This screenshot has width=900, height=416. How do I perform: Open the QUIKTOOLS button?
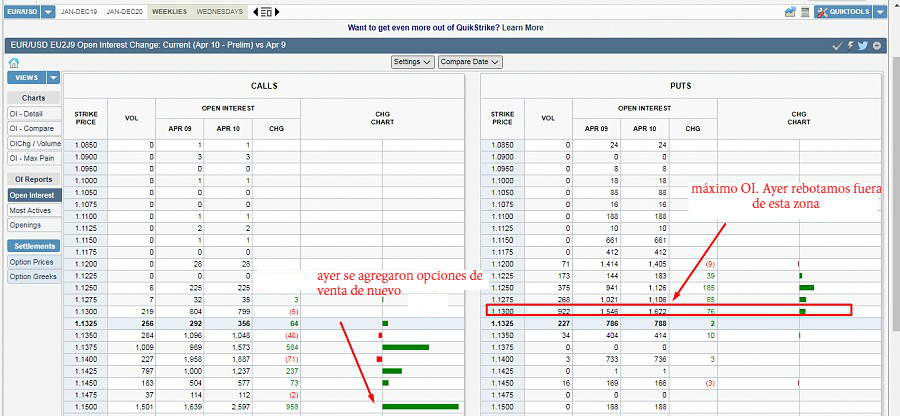click(x=843, y=11)
